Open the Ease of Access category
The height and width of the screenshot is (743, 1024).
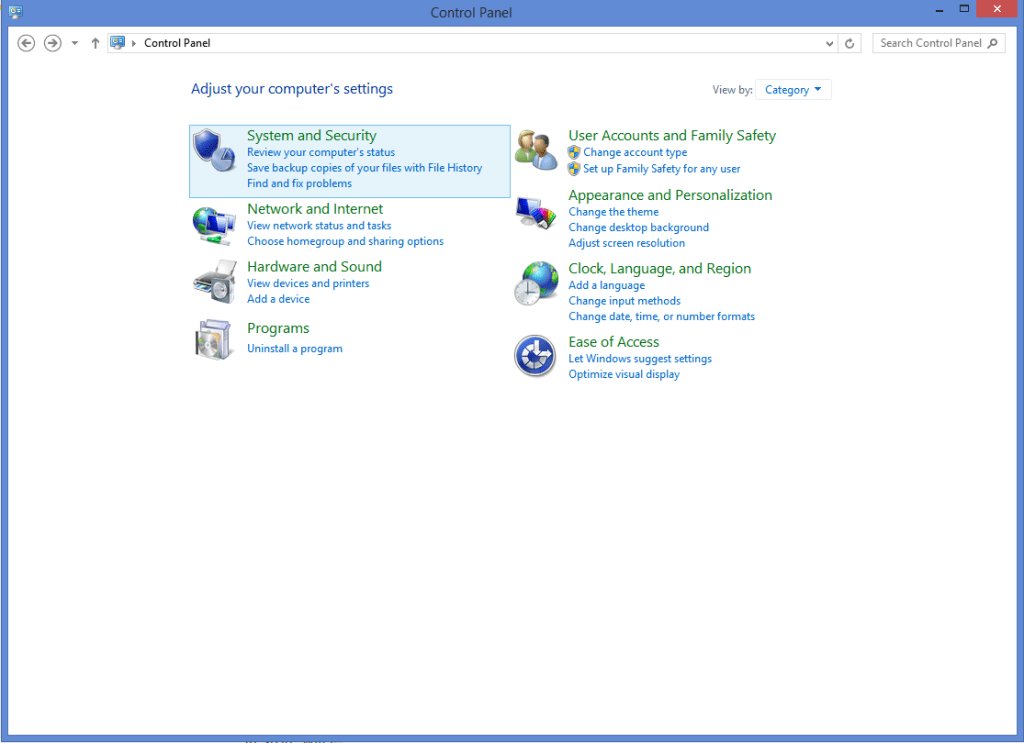614,342
